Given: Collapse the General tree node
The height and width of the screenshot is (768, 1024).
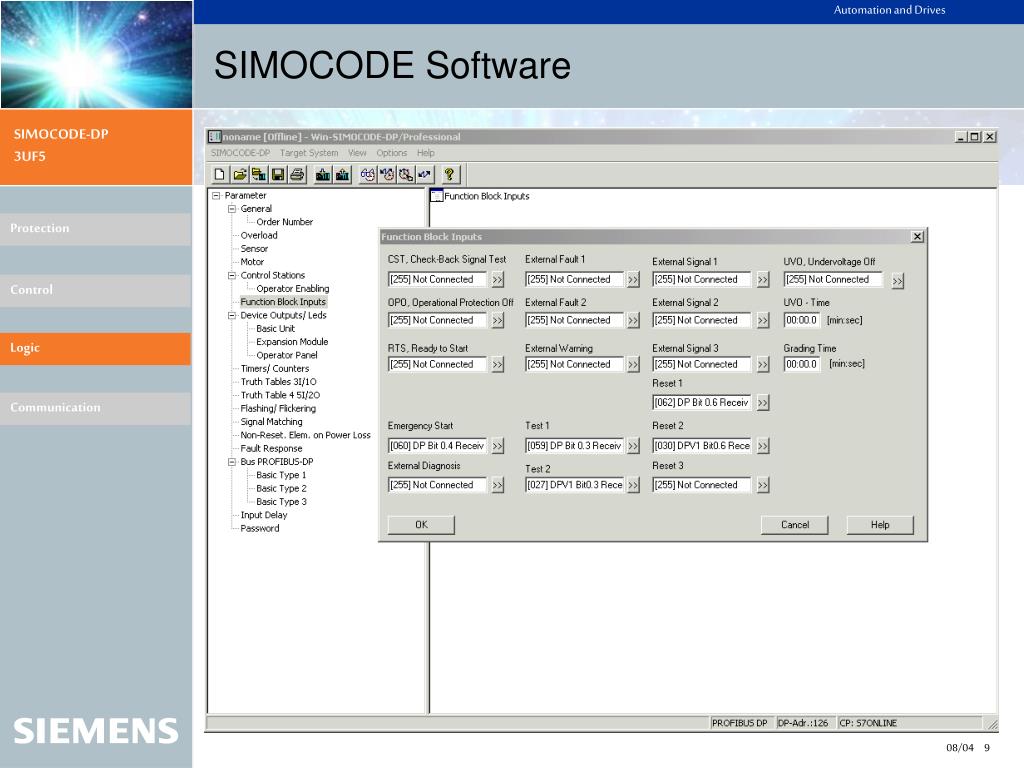Looking at the screenshot, I should [232, 209].
